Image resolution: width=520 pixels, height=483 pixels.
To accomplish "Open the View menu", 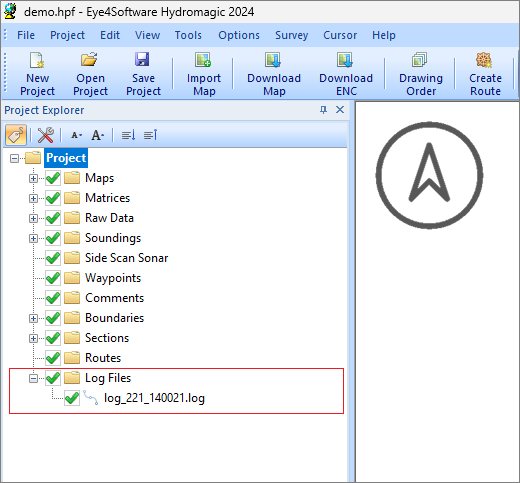I will pyautogui.click(x=147, y=35).
